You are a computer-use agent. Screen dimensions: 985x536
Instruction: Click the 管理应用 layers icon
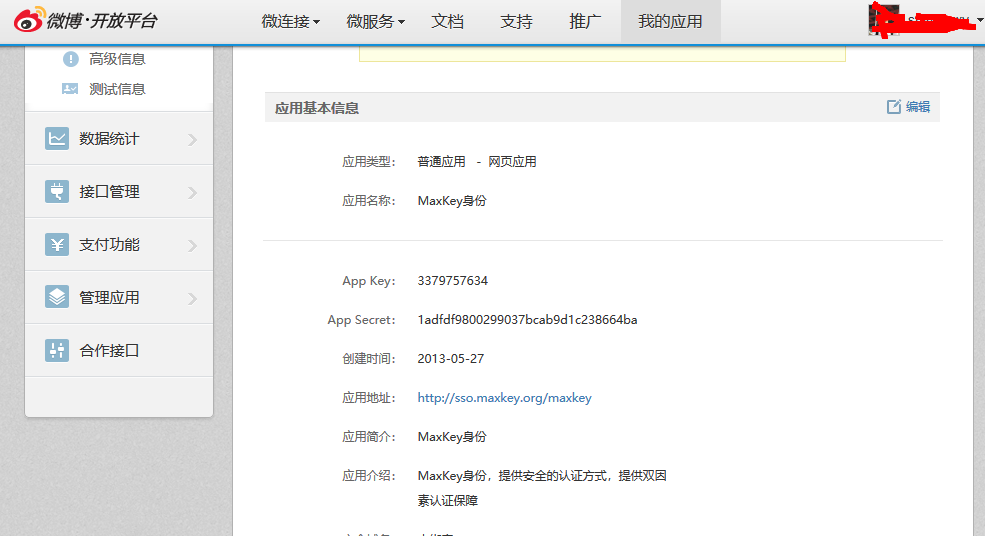coord(57,298)
